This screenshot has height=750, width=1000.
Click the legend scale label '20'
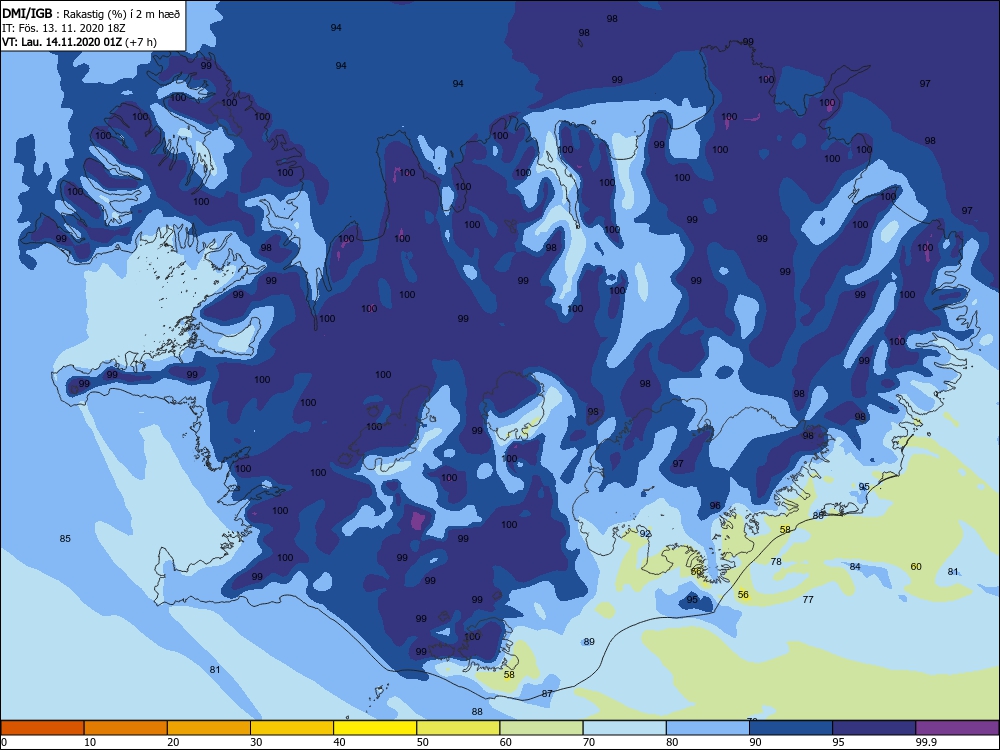click(x=173, y=742)
